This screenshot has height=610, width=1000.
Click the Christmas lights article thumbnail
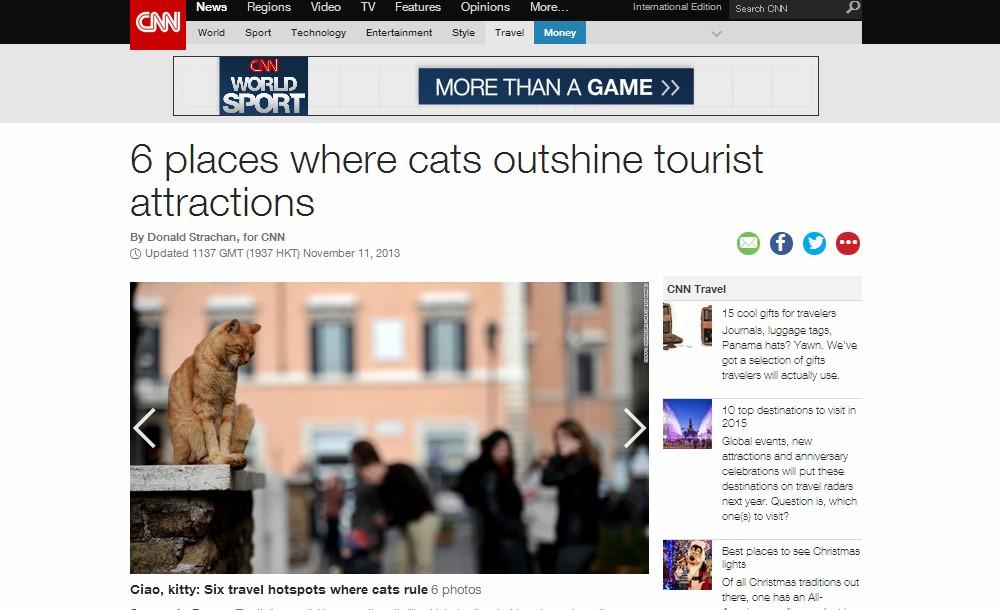[x=687, y=565]
